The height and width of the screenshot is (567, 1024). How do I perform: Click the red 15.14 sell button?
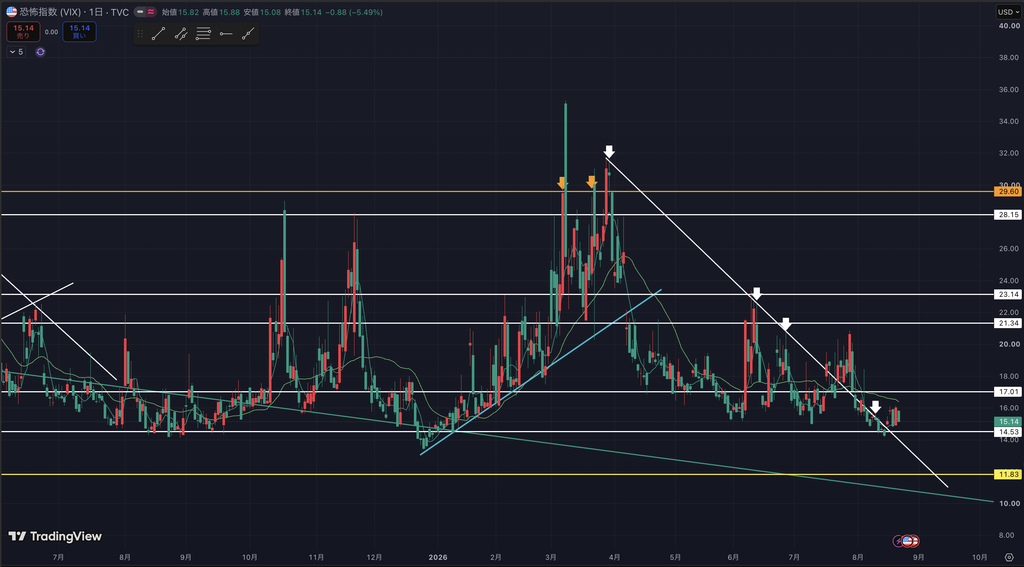[24, 31]
